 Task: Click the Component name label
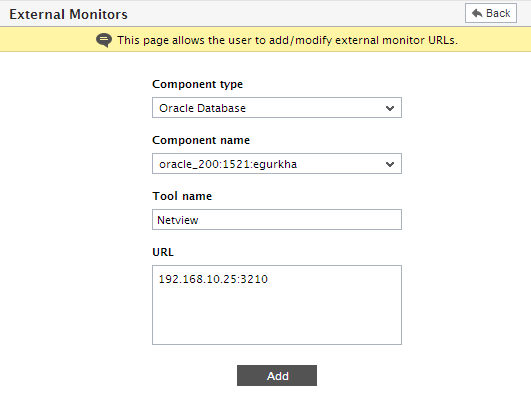pyautogui.click(x=201, y=140)
